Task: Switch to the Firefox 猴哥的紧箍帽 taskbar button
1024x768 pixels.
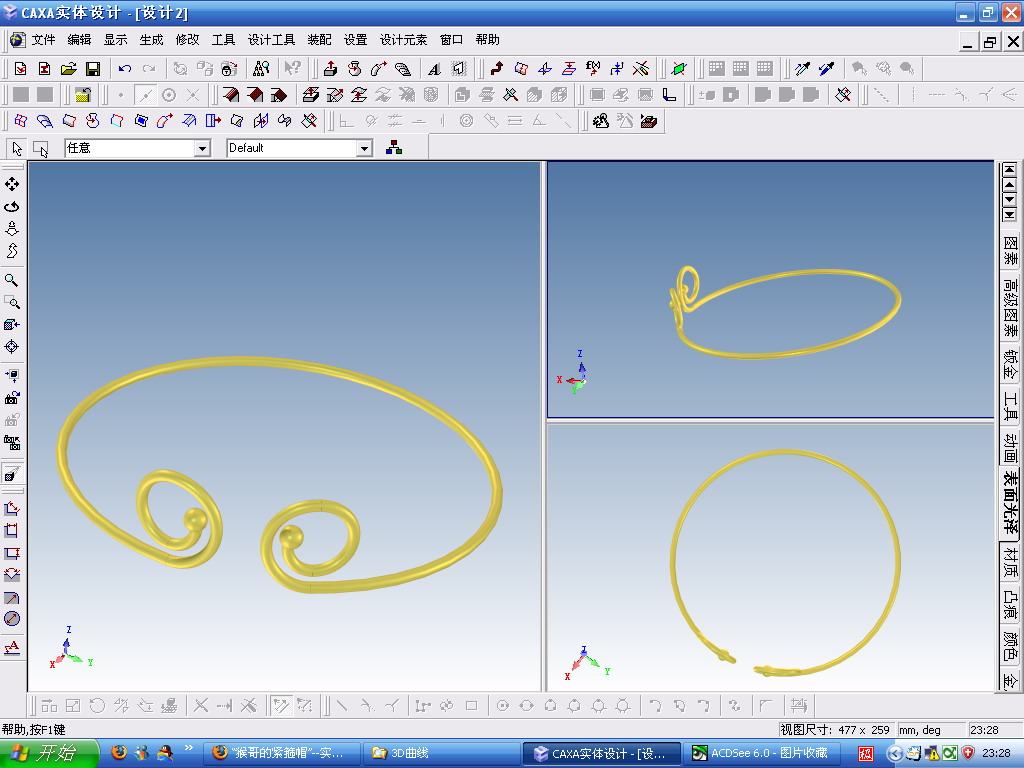Action: (281, 754)
